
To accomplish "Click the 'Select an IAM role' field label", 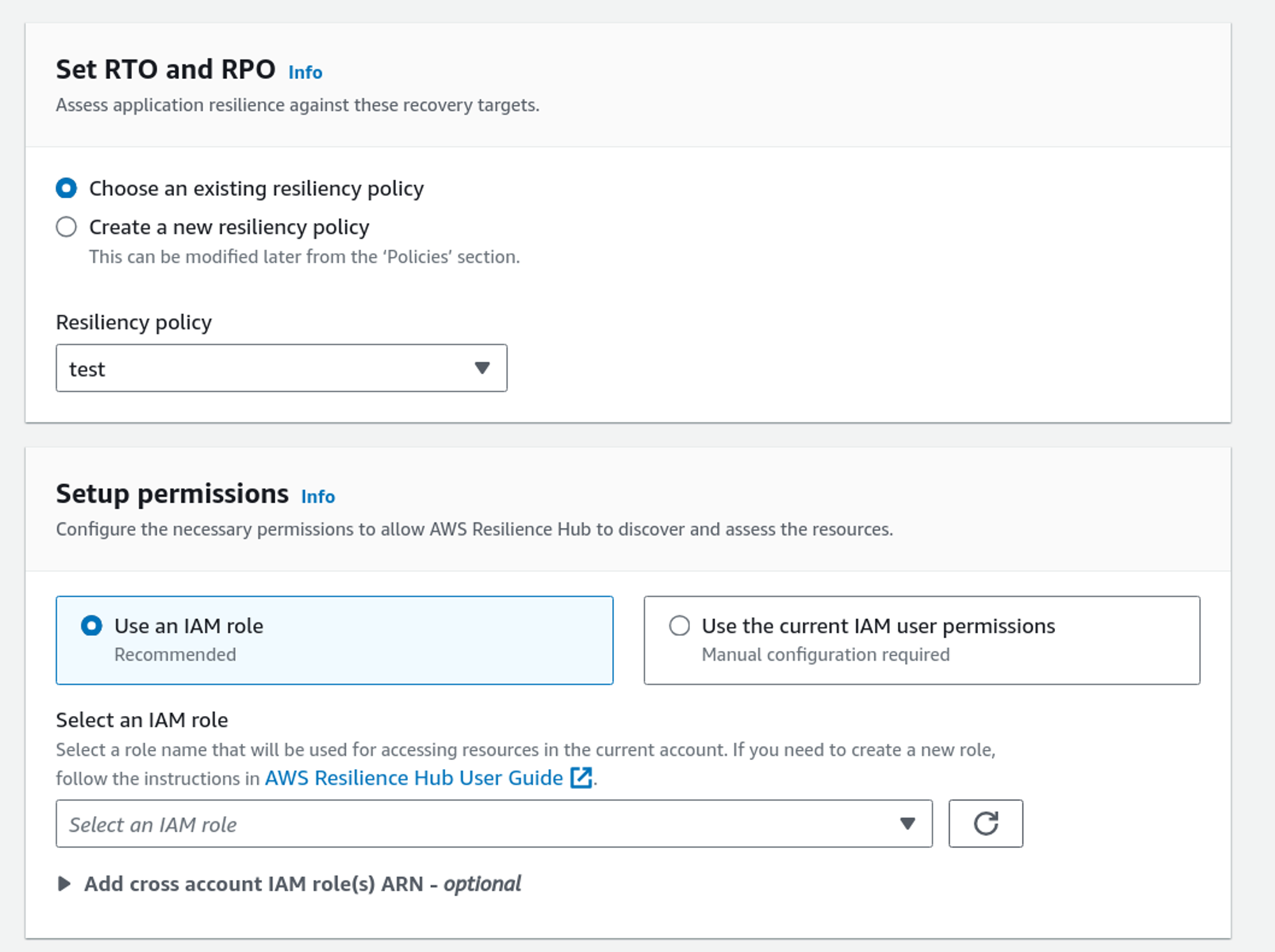I will click(142, 720).
